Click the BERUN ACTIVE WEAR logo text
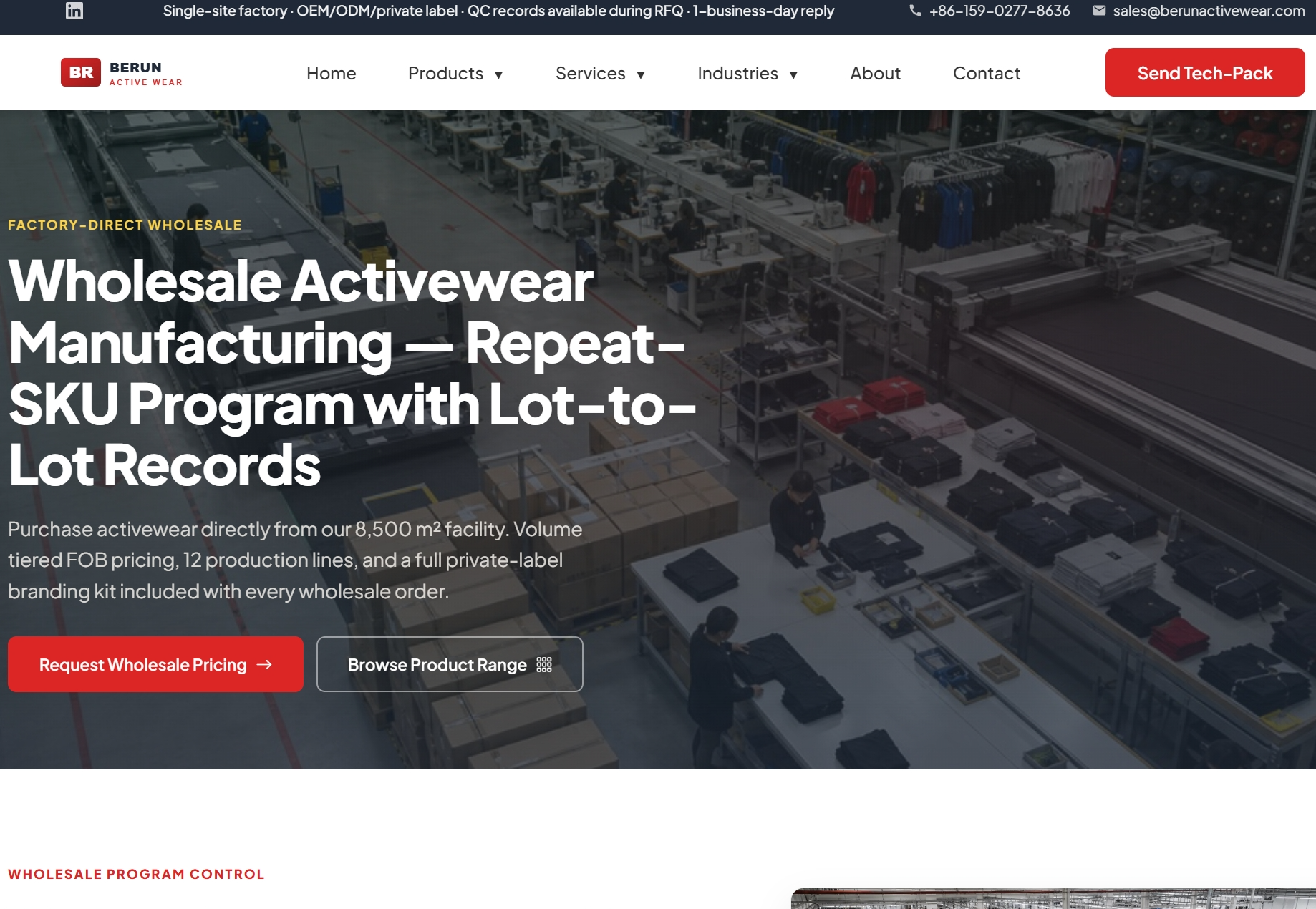 click(146, 73)
